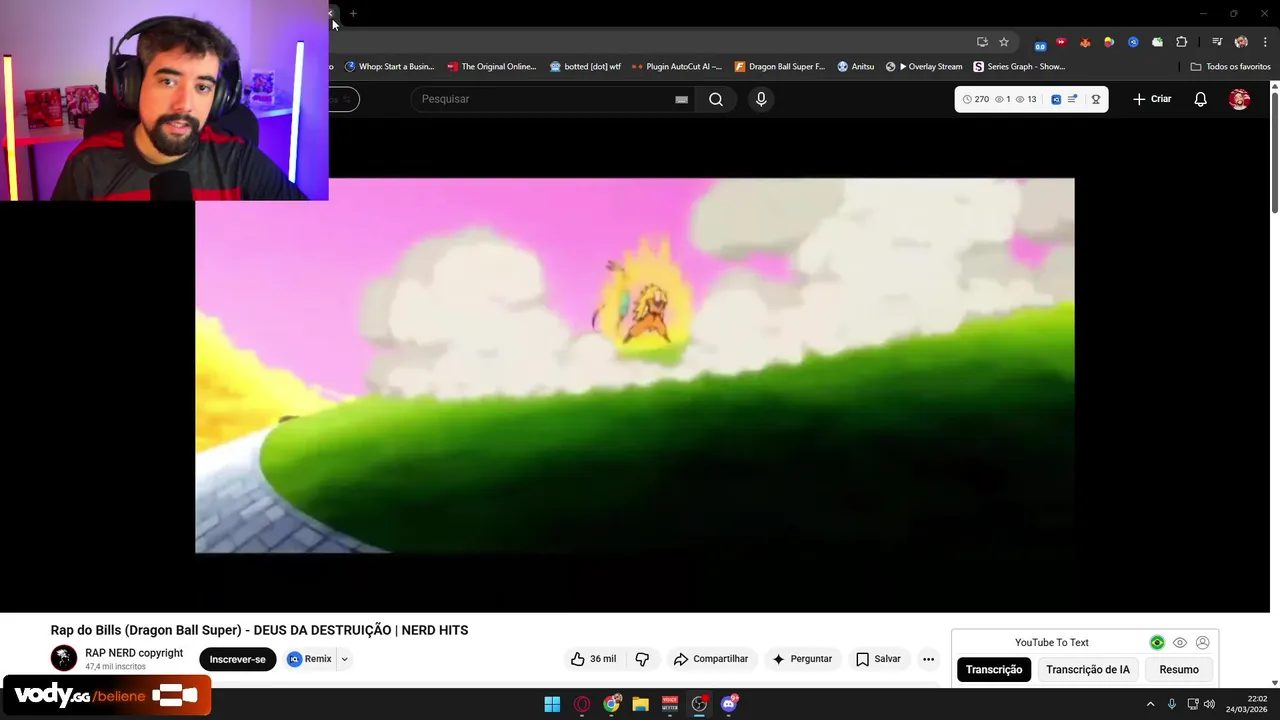Open the on-screen keyboard icon in search box
Viewport: 1280px width, 720px height.
[681, 99]
